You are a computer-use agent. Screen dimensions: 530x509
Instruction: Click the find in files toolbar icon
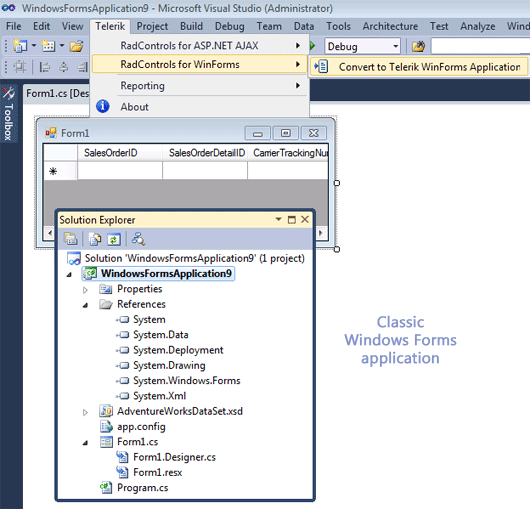tap(418, 46)
